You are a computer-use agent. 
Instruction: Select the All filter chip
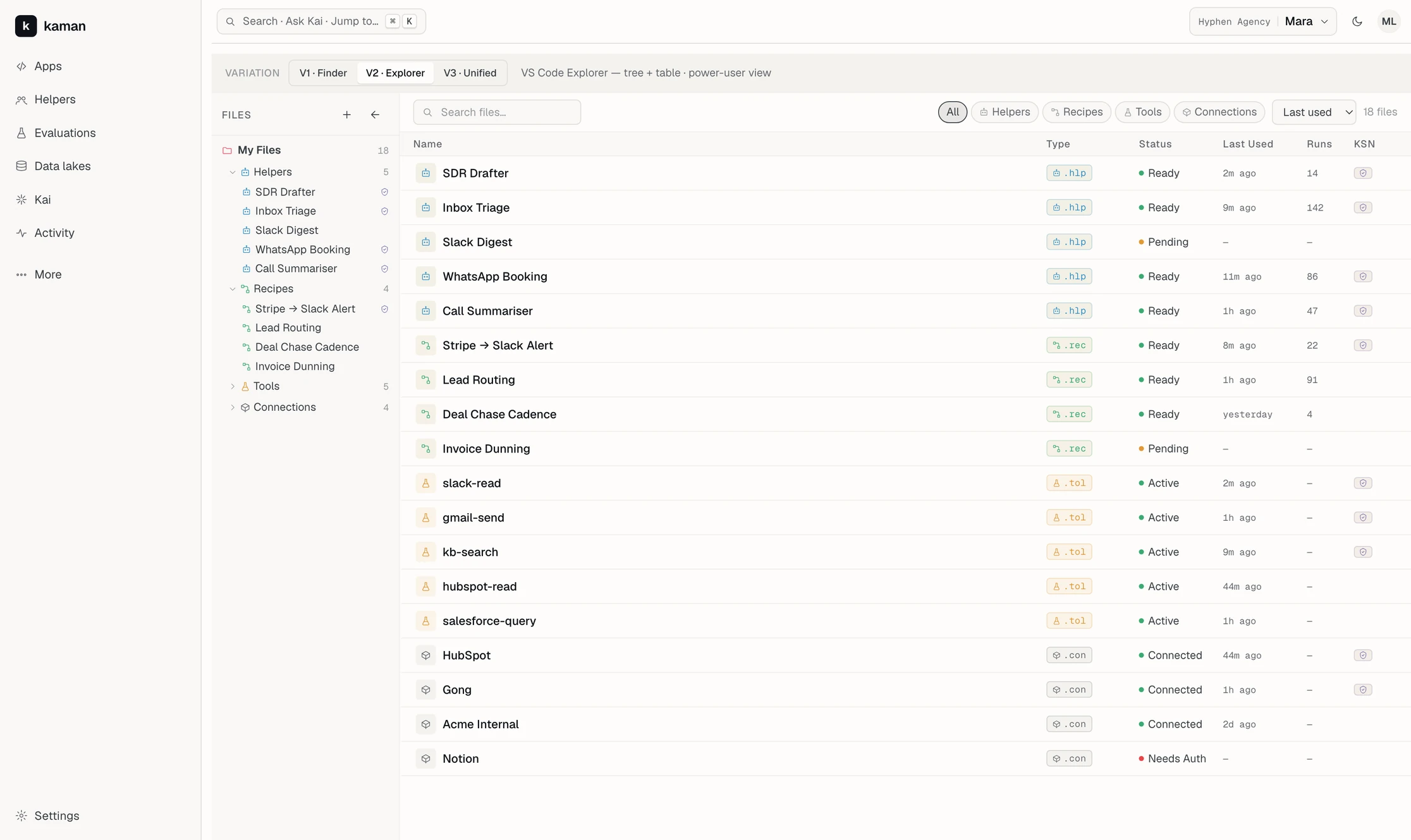[x=953, y=113]
